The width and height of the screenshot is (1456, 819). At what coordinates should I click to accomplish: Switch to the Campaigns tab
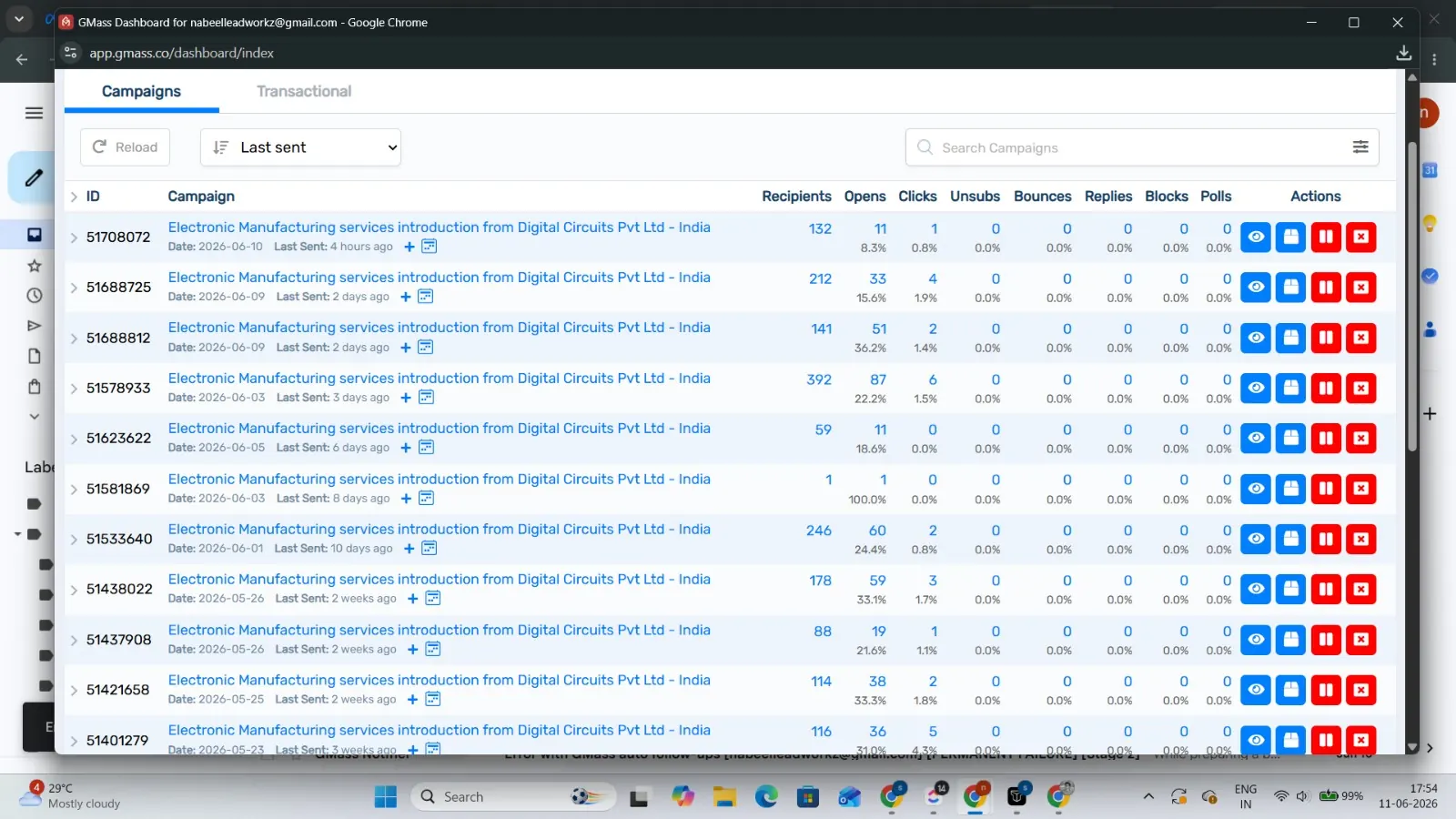point(141,91)
